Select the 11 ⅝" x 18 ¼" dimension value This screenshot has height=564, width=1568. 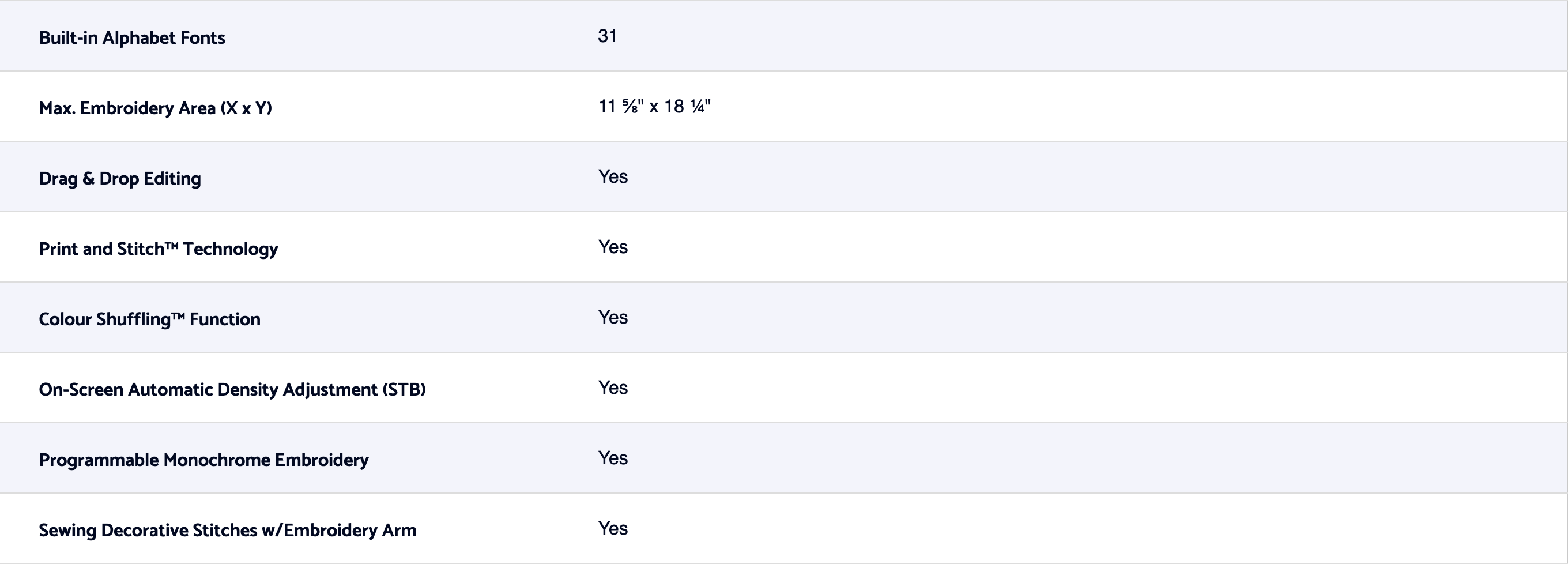(654, 107)
